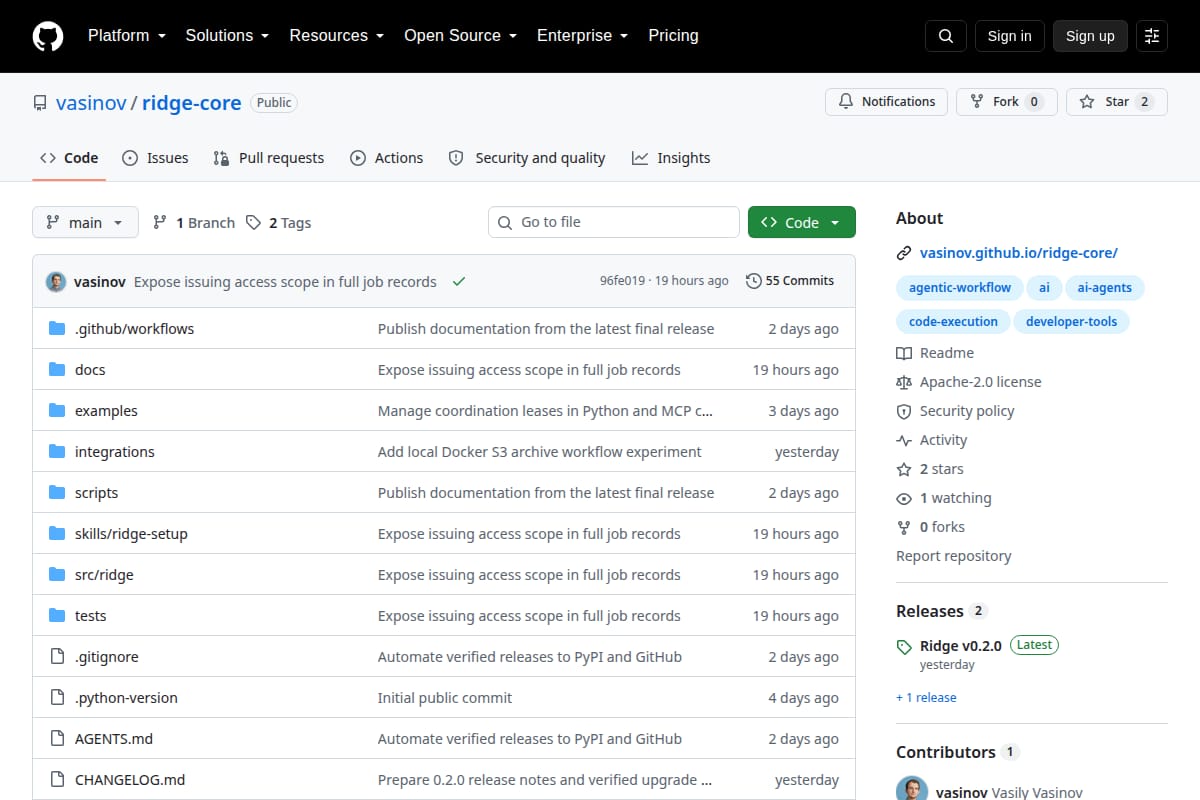Expand the Platform menu
The width and height of the screenshot is (1200, 800).
pyautogui.click(x=127, y=36)
